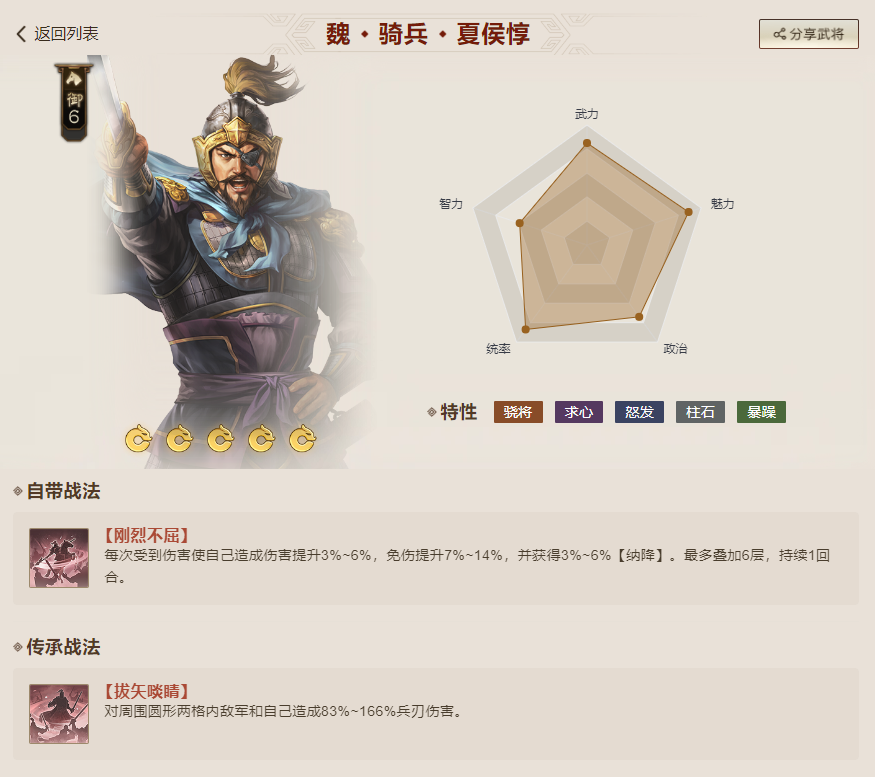Click the share icon in 分享武将

779,34
